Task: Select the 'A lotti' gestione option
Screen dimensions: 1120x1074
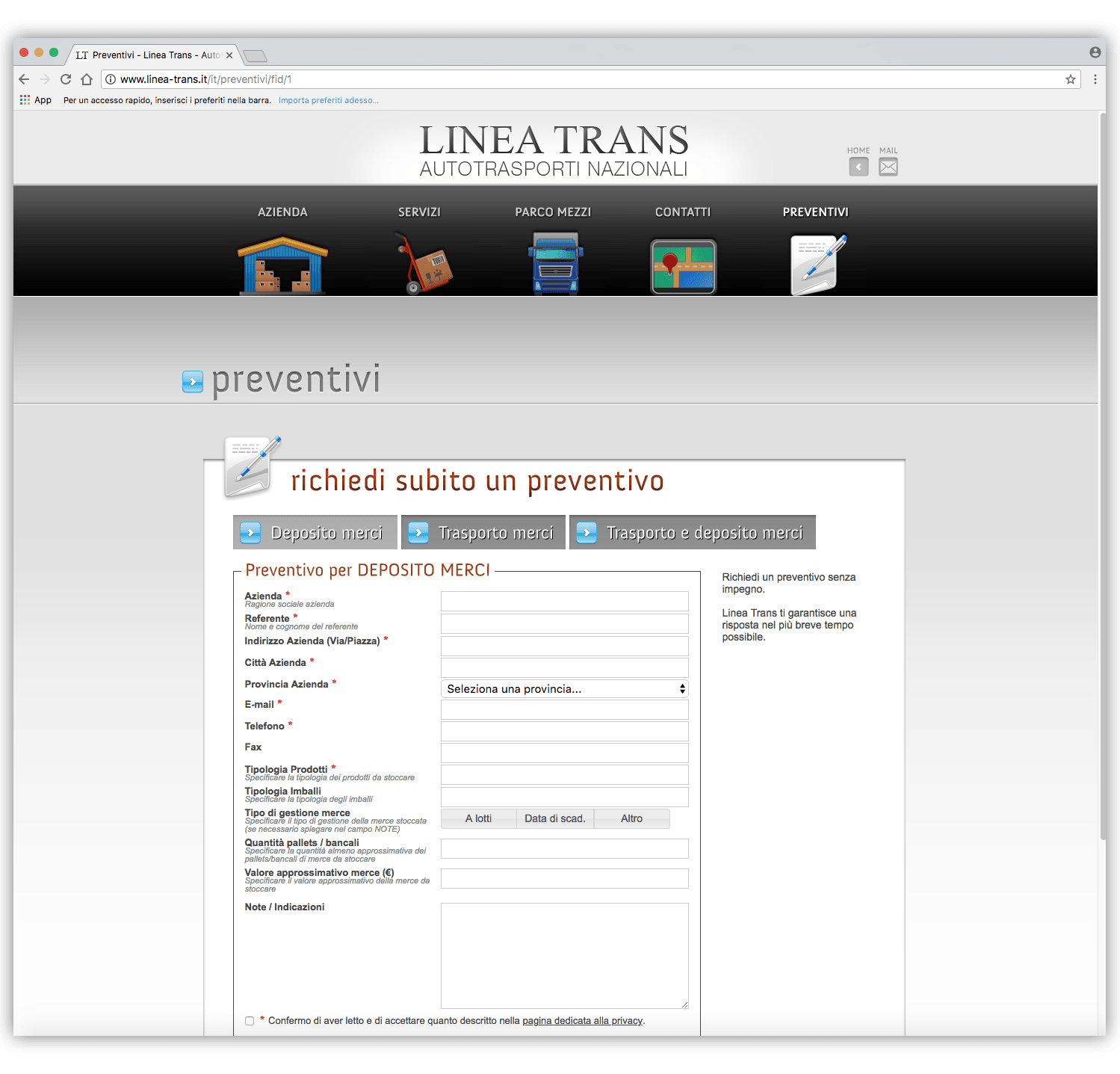Action: pos(478,818)
